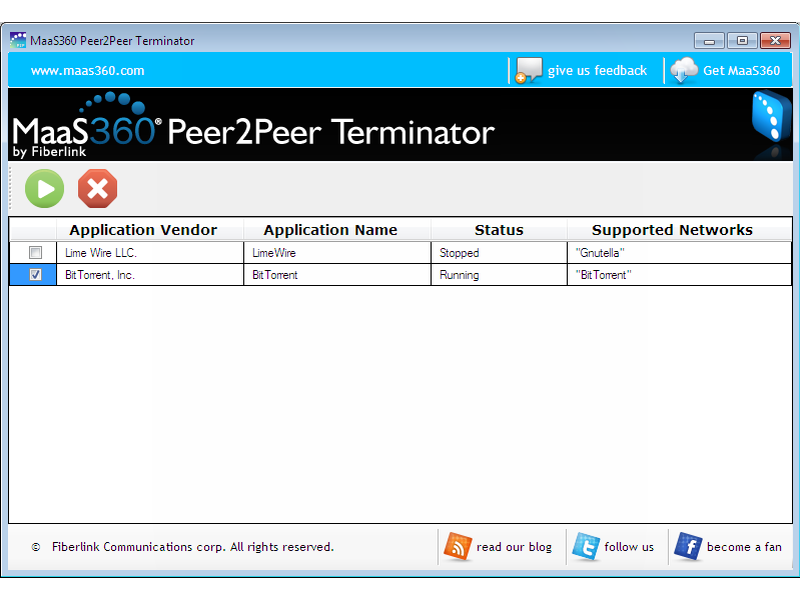Follow the Get MaaS360 link
Viewport: 800px width, 600px height.
(741, 70)
